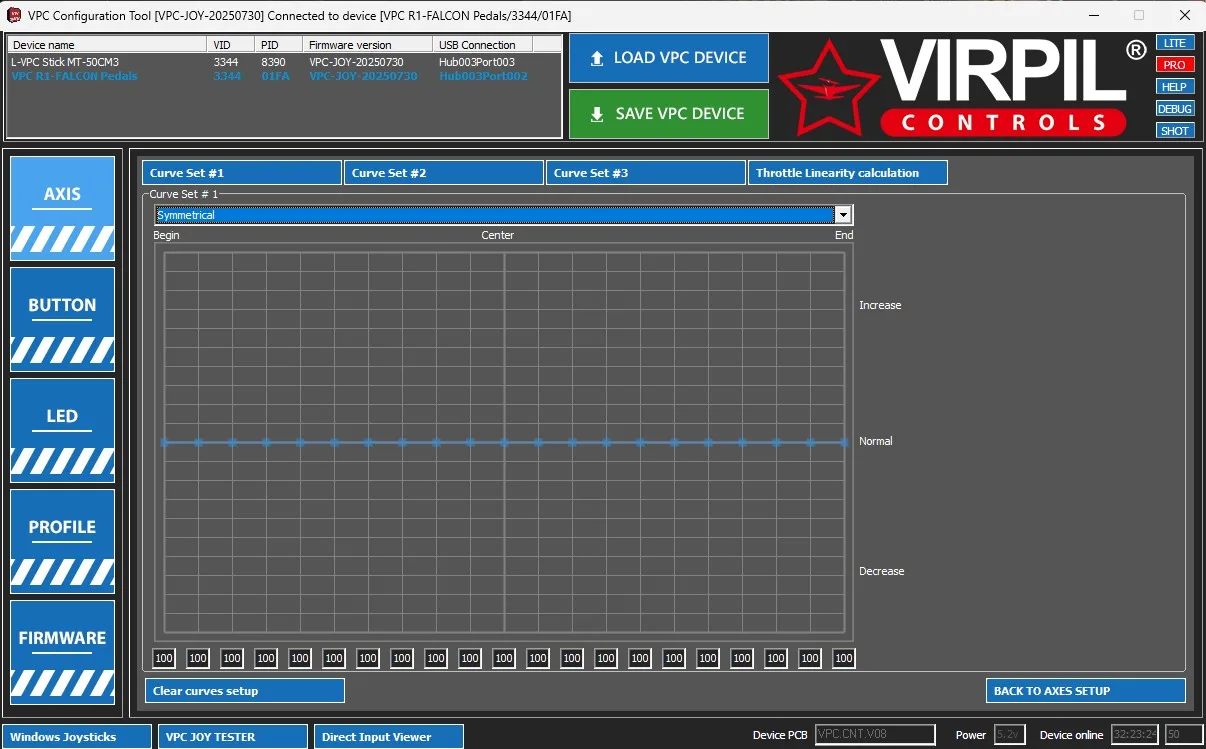Screen dimensions: 1206x749
Task: Click the SHOT screenshot button
Action: click(1175, 131)
